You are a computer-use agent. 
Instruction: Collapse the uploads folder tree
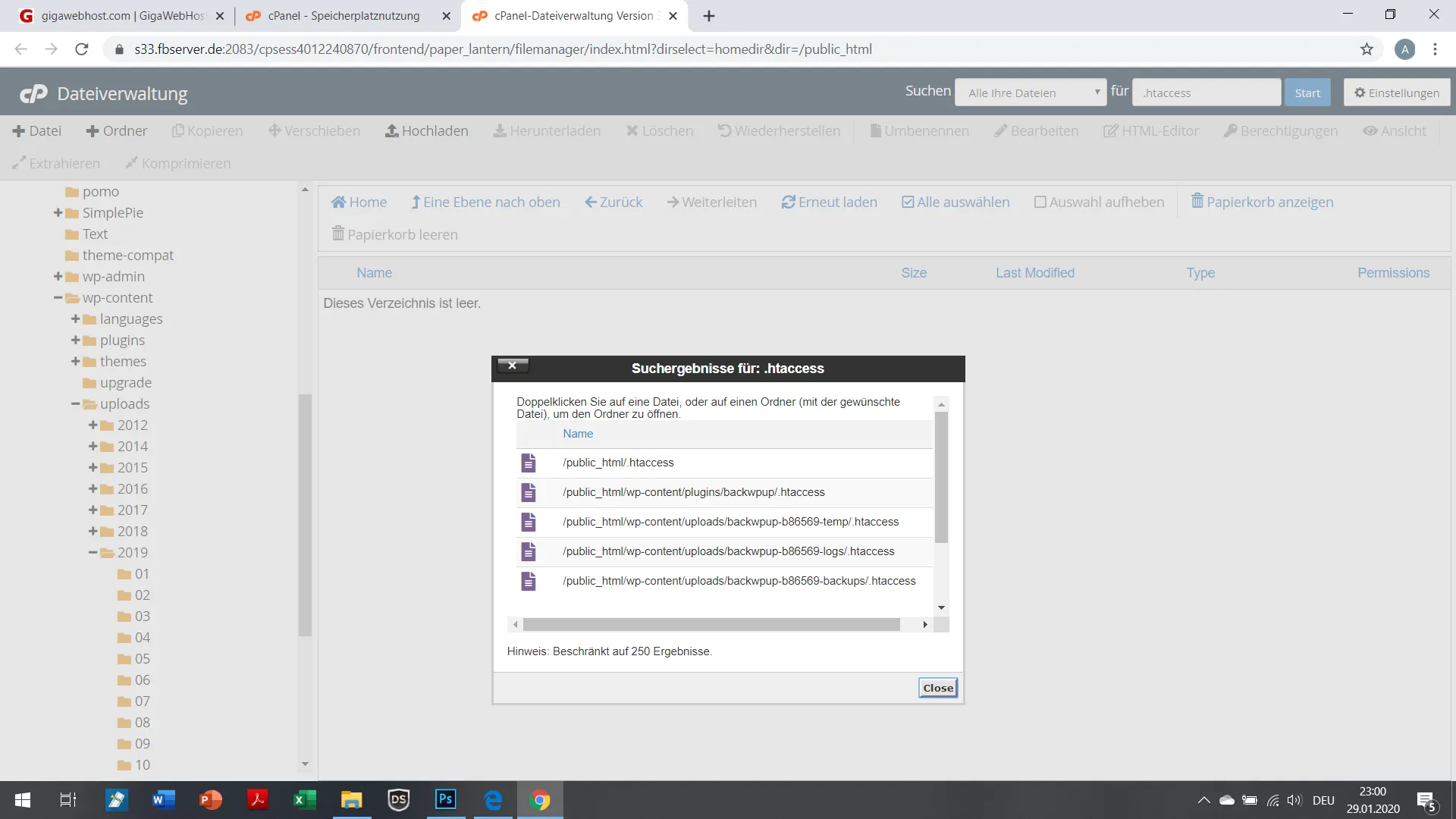[x=75, y=403]
